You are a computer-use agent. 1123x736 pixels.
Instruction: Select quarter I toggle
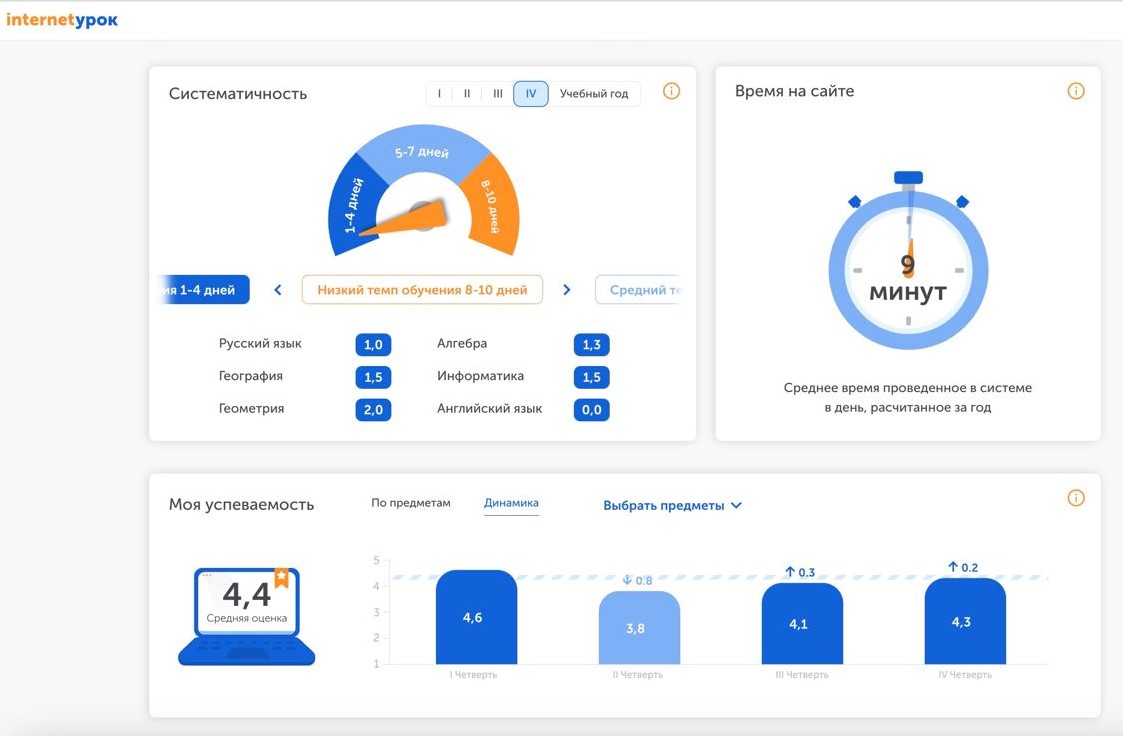[439, 94]
